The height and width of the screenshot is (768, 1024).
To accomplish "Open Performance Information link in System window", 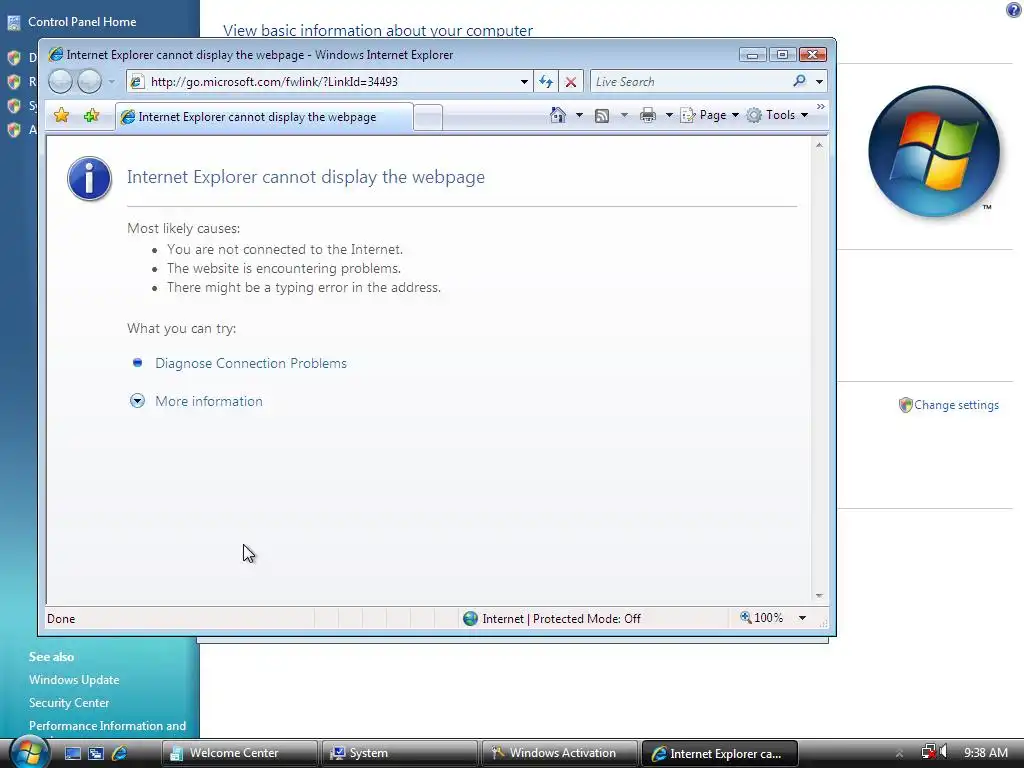I will 107,726.
